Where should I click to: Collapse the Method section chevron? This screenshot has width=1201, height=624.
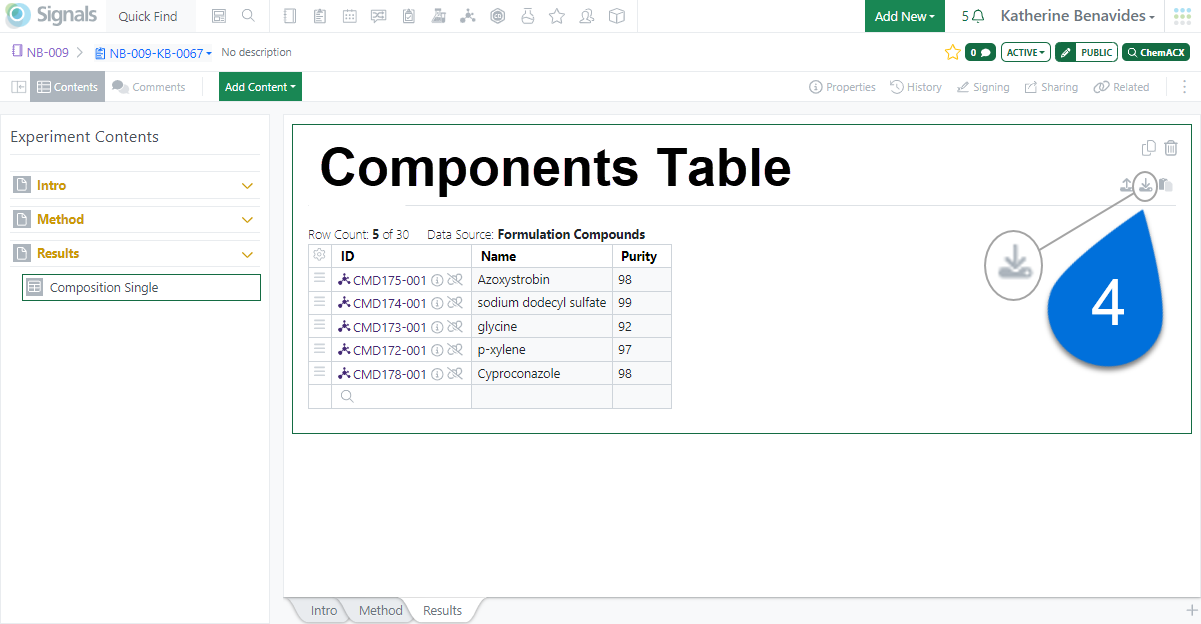click(248, 219)
